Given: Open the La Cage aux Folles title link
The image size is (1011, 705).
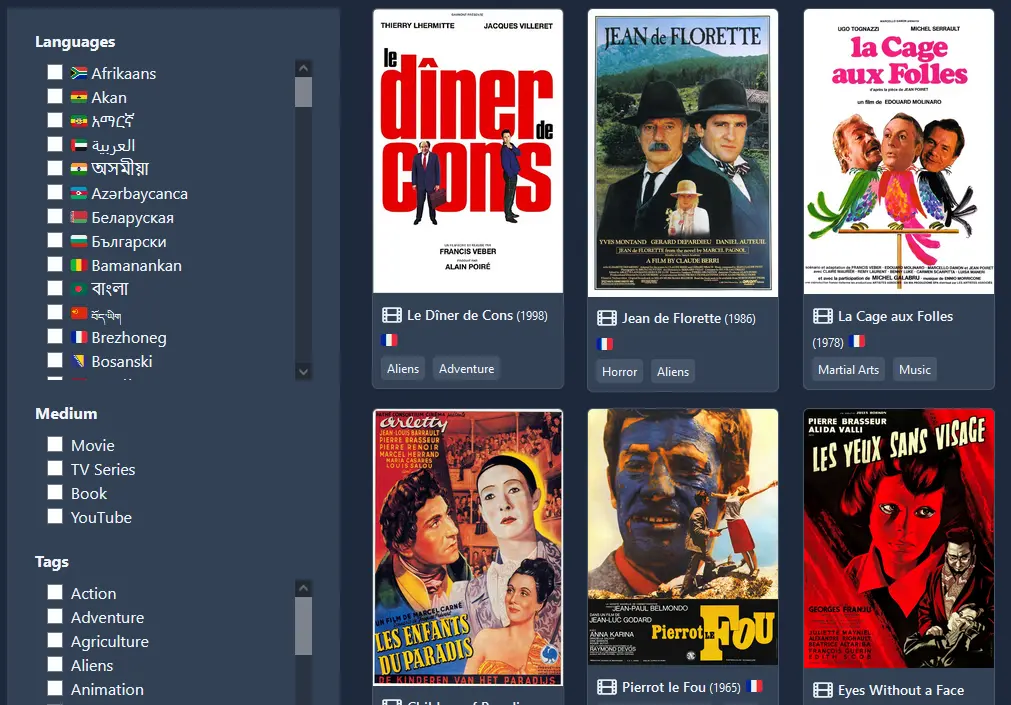Looking at the screenshot, I should [x=896, y=316].
